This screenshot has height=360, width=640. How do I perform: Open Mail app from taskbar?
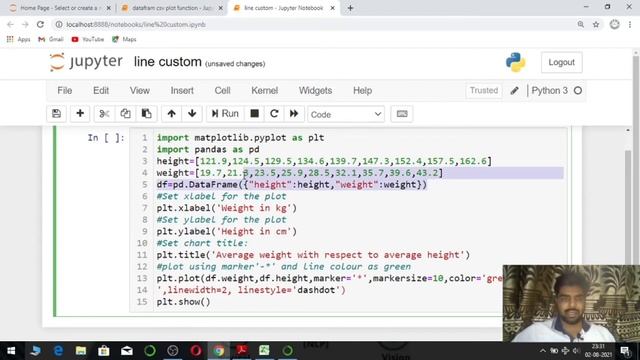pyautogui.click(x=127, y=351)
